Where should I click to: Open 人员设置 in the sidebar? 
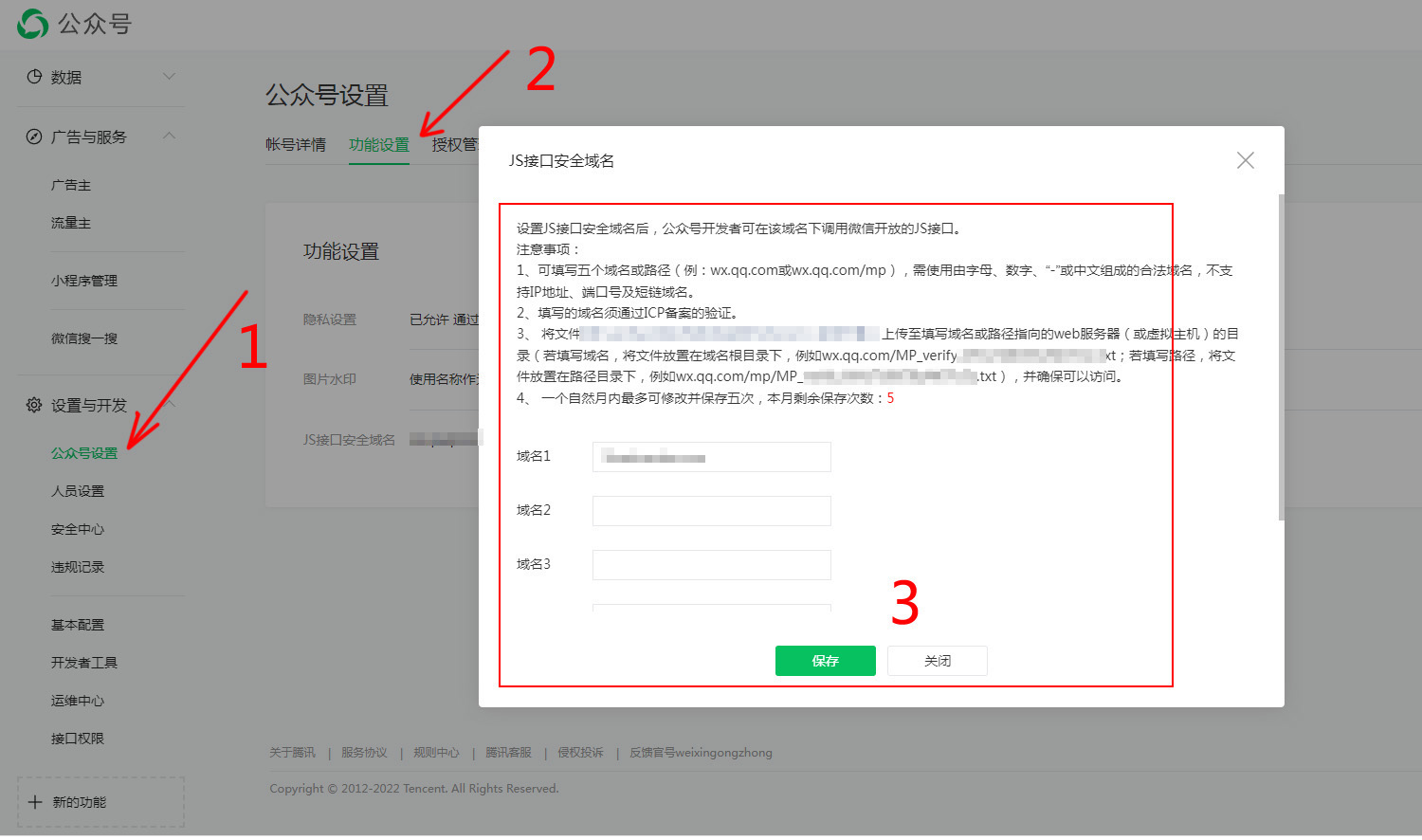(78, 491)
